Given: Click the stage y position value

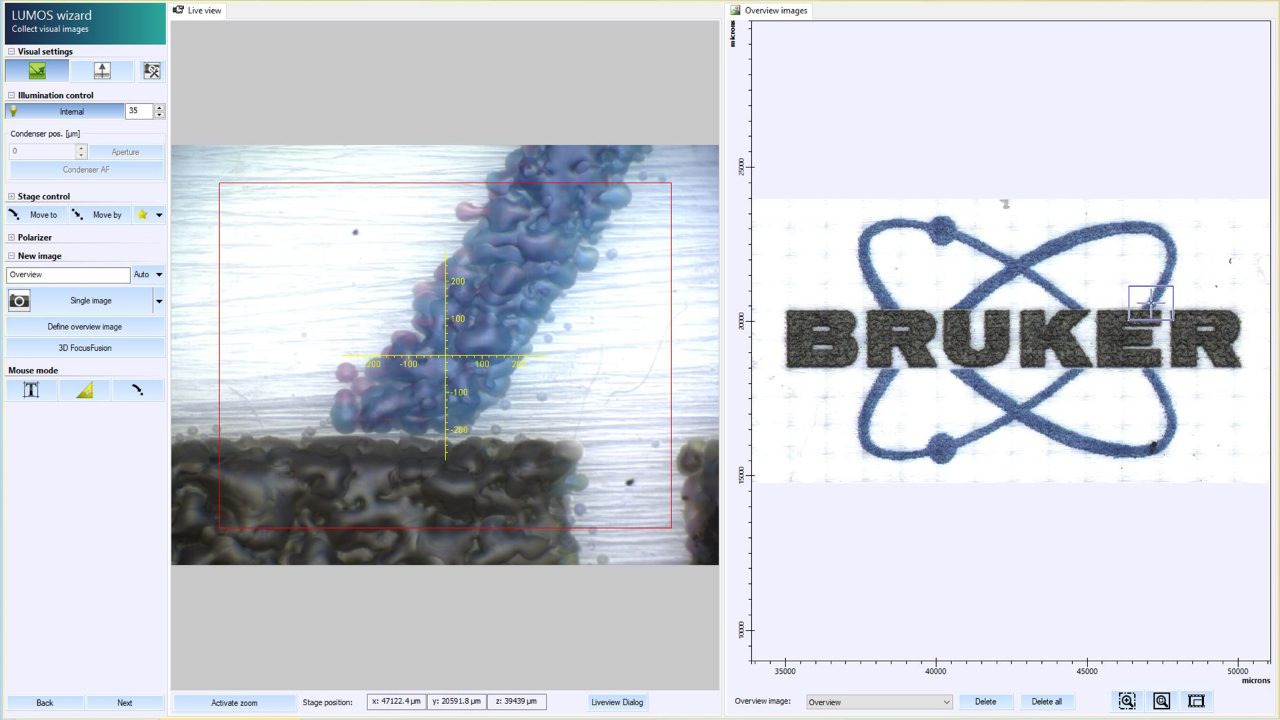Looking at the screenshot, I should coord(457,702).
